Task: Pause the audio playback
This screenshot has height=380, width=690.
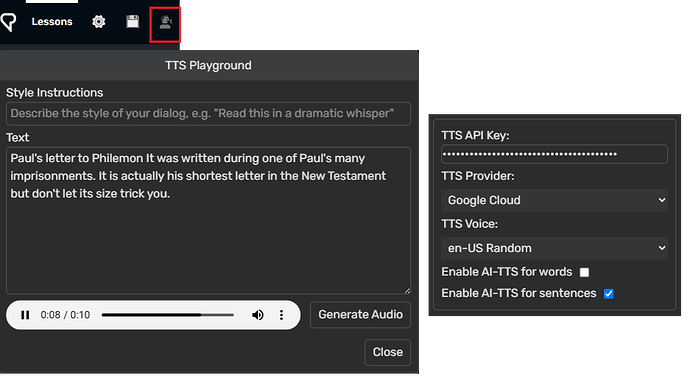Action: pyautogui.click(x=25, y=315)
